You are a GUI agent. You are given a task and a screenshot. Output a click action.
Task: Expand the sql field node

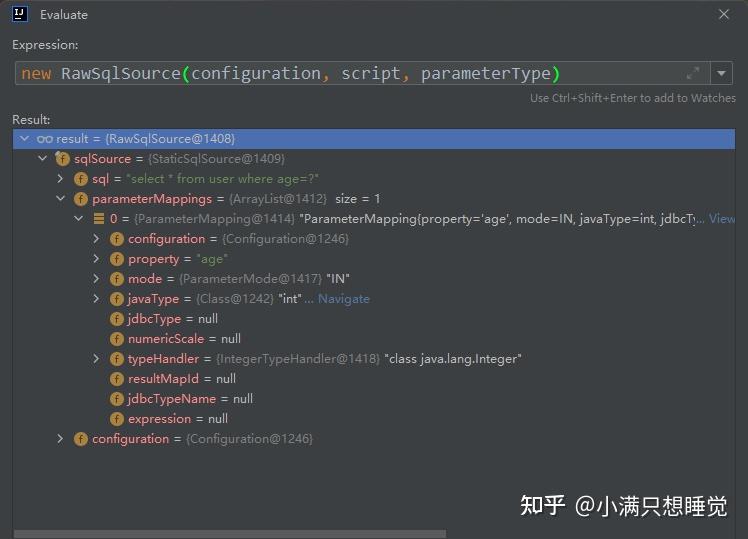[x=60, y=179]
